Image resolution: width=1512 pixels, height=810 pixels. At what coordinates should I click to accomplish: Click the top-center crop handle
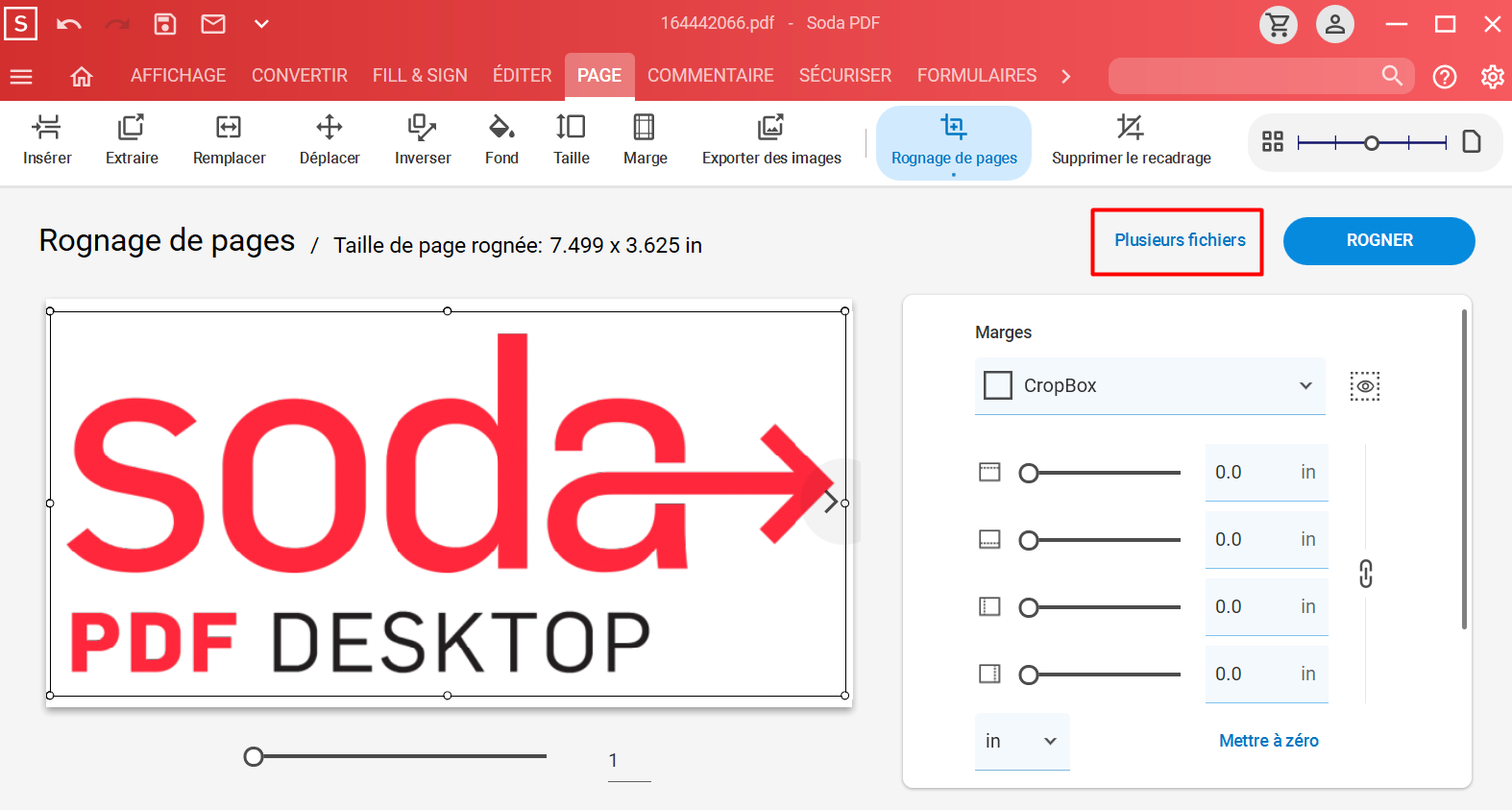click(x=448, y=311)
